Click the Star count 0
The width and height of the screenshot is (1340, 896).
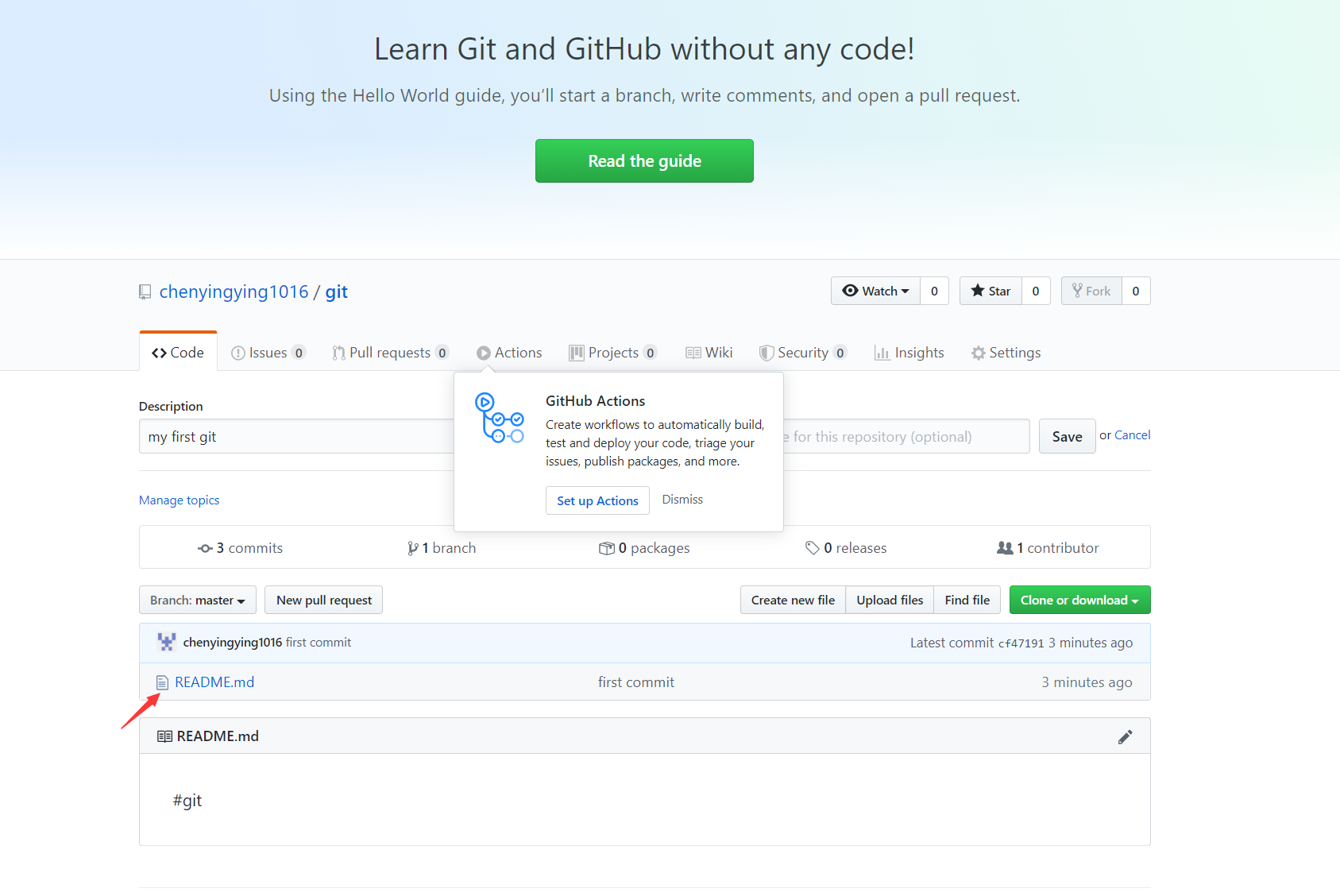point(1036,291)
